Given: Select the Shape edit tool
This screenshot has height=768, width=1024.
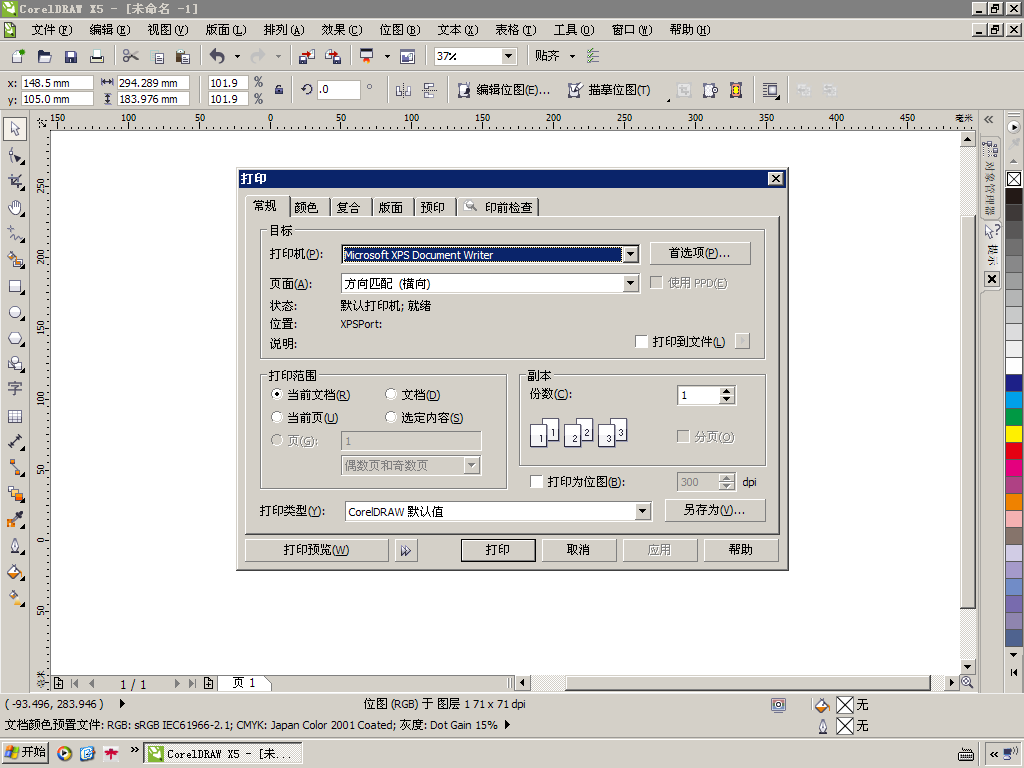Looking at the screenshot, I should tap(15, 156).
